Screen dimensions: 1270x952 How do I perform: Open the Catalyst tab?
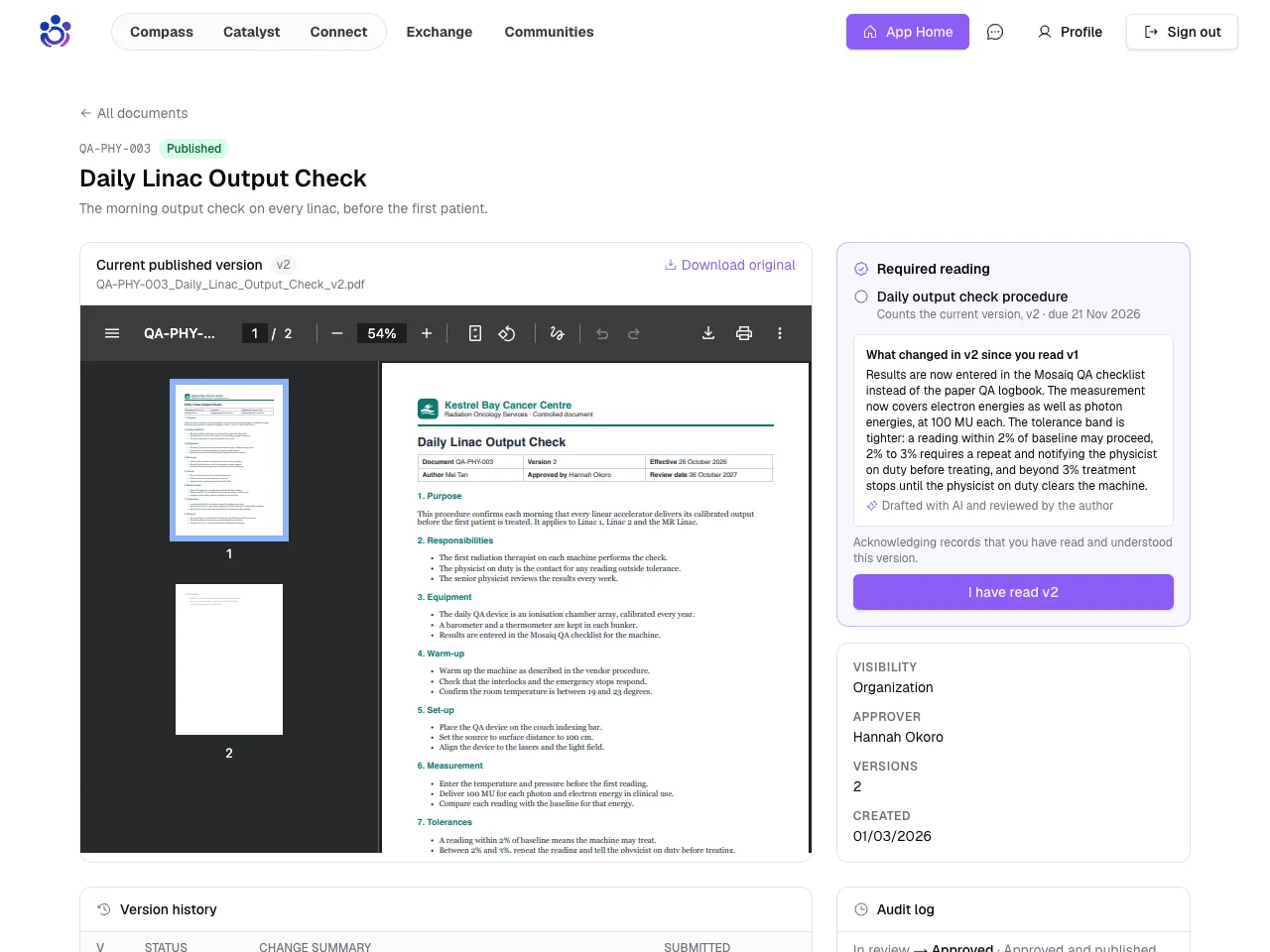[x=252, y=32]
